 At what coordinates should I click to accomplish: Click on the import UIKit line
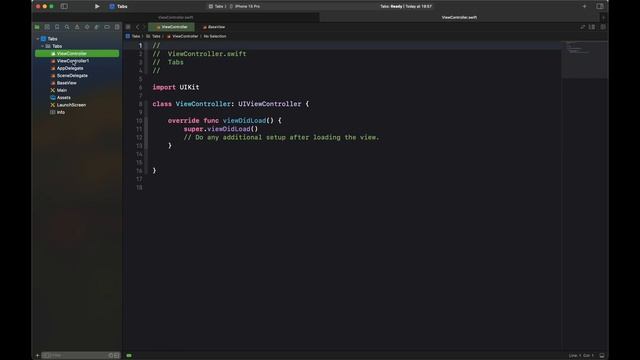(176, 87)
